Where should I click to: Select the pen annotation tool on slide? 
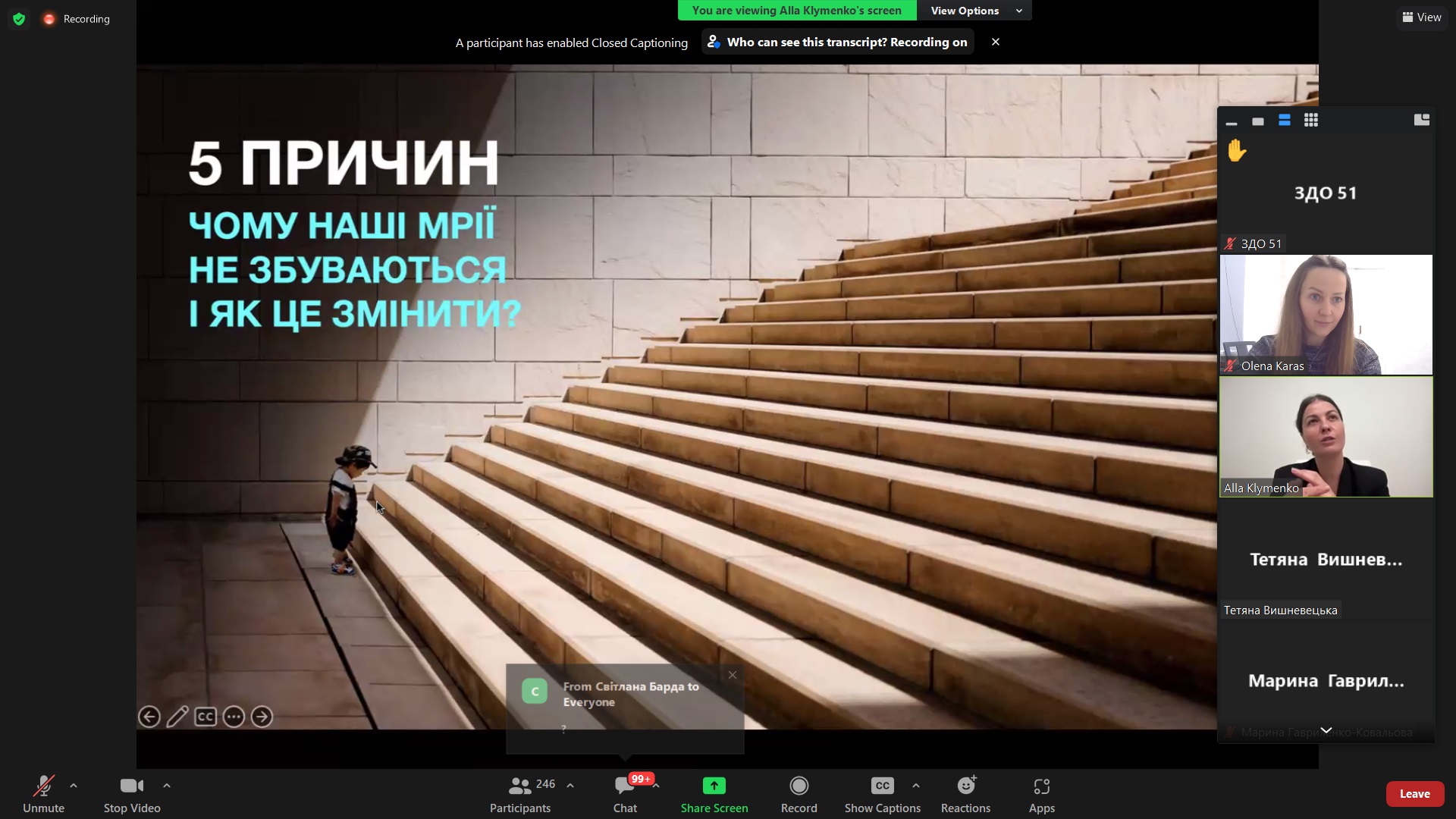[x=177, y=717]
